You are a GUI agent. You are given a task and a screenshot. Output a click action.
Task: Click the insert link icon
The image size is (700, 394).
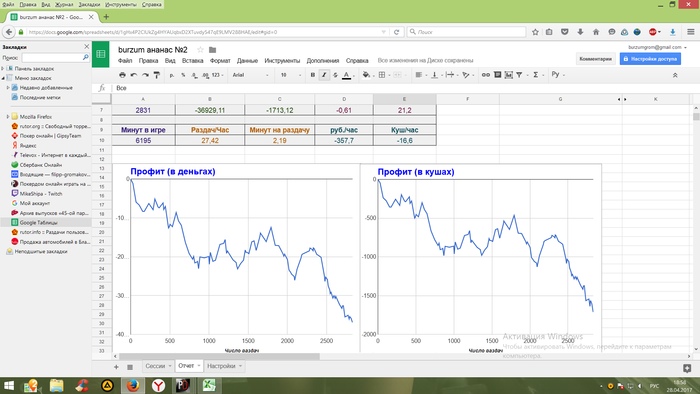pyautogui.click(x=486, y=75)
